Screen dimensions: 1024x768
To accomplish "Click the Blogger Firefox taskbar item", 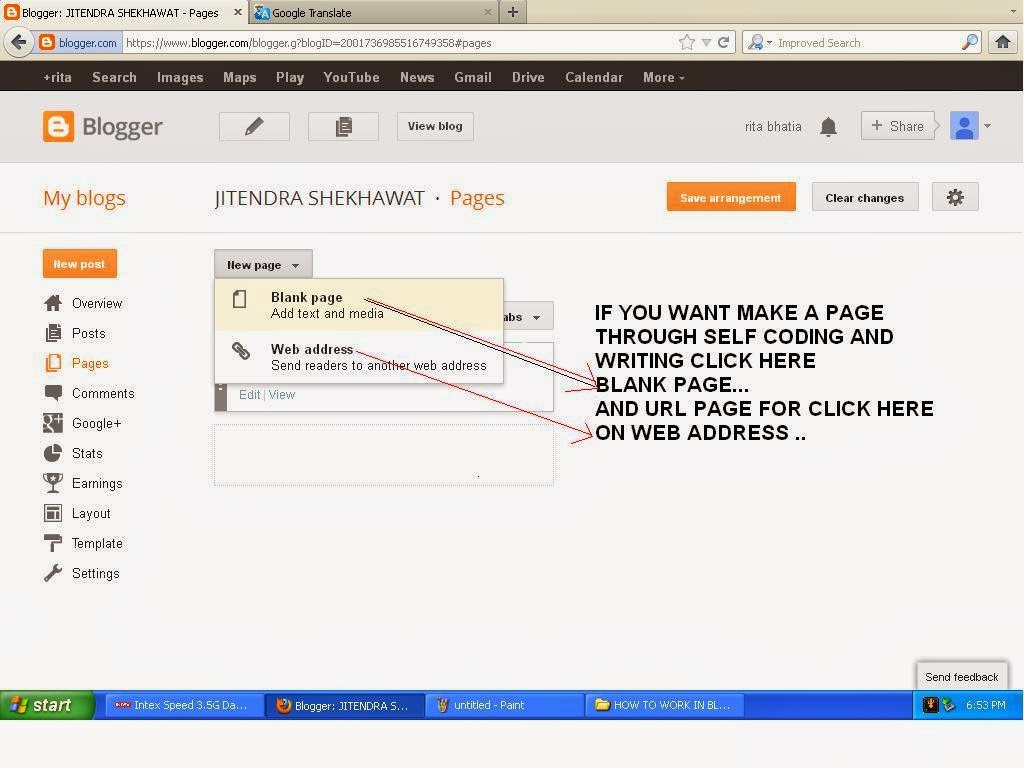I will [x=345, y=705].
